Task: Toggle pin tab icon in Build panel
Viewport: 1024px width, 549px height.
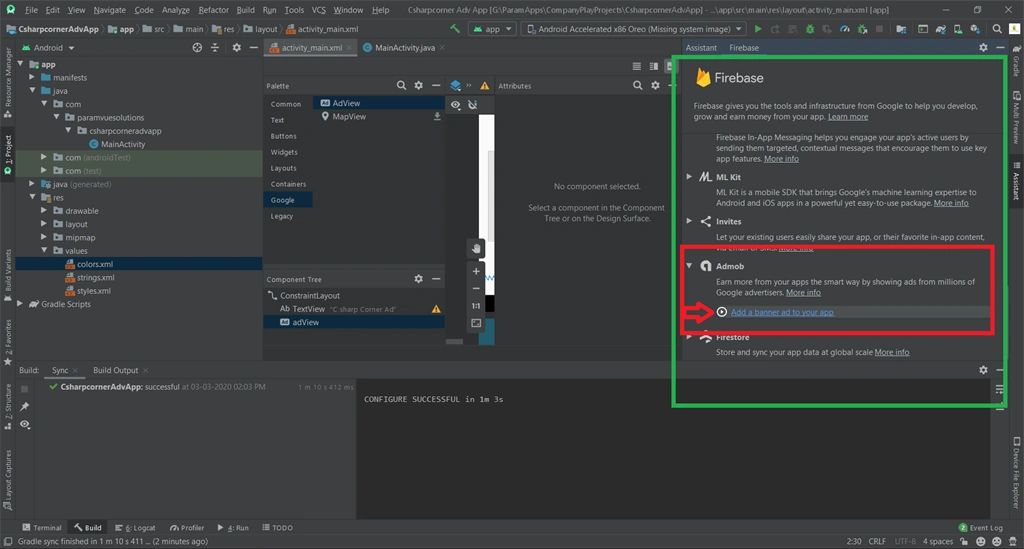Action: click(x=25, y=406)
